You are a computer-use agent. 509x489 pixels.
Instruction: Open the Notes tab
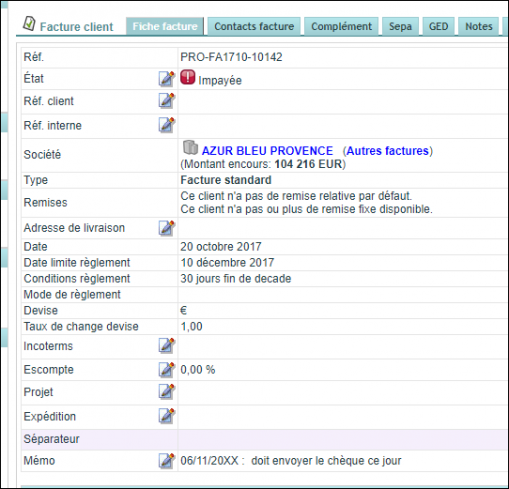click(x=479, y=26)
